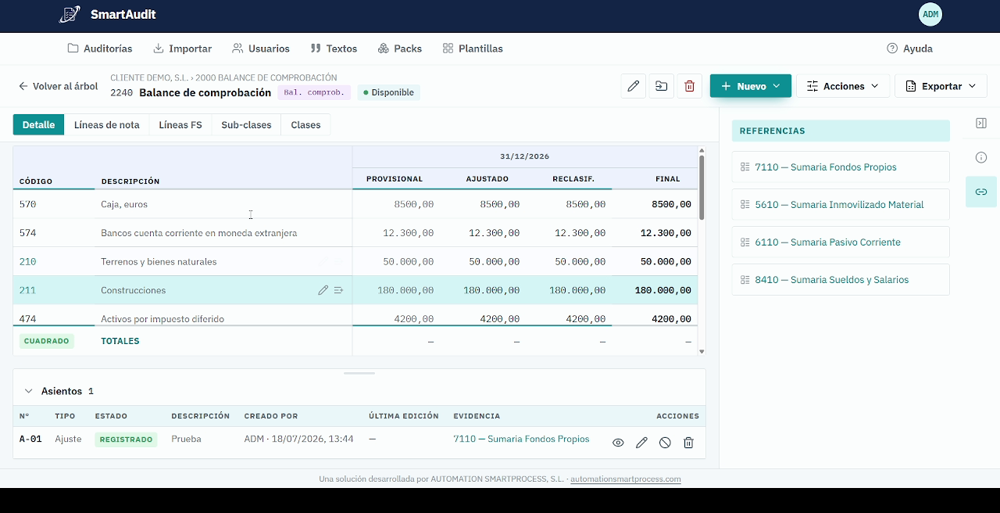Click the Bal. comprob. tag
Viewport: 1000px width, 513px height.
pyautogui.click(x=314, y=93)
